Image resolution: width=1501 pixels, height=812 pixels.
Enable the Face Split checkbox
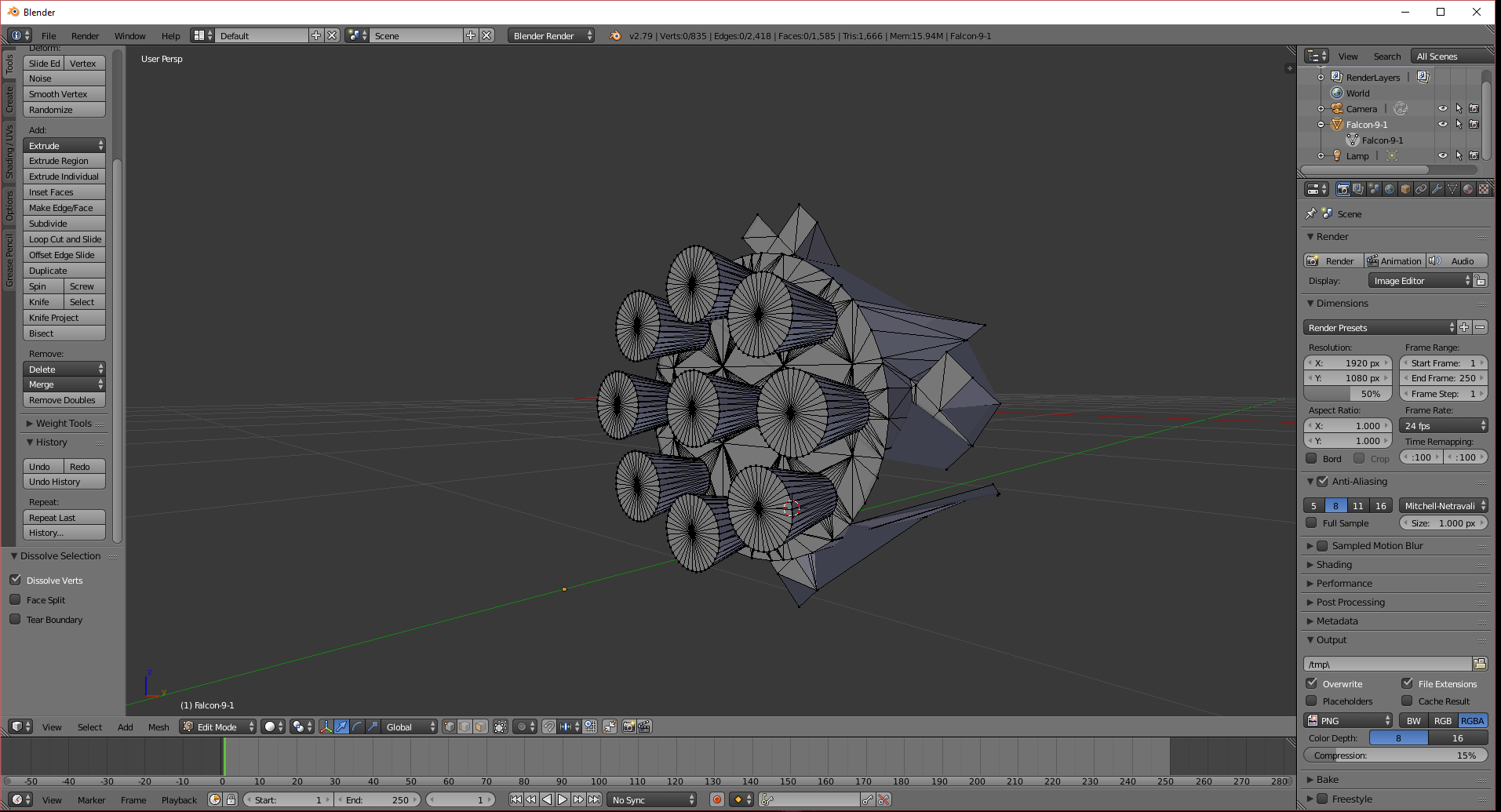[15, 599]
